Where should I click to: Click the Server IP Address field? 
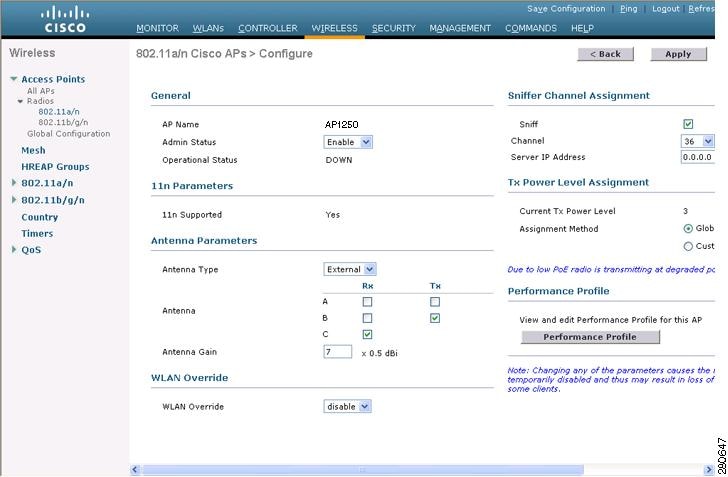[x=697, y=157]
